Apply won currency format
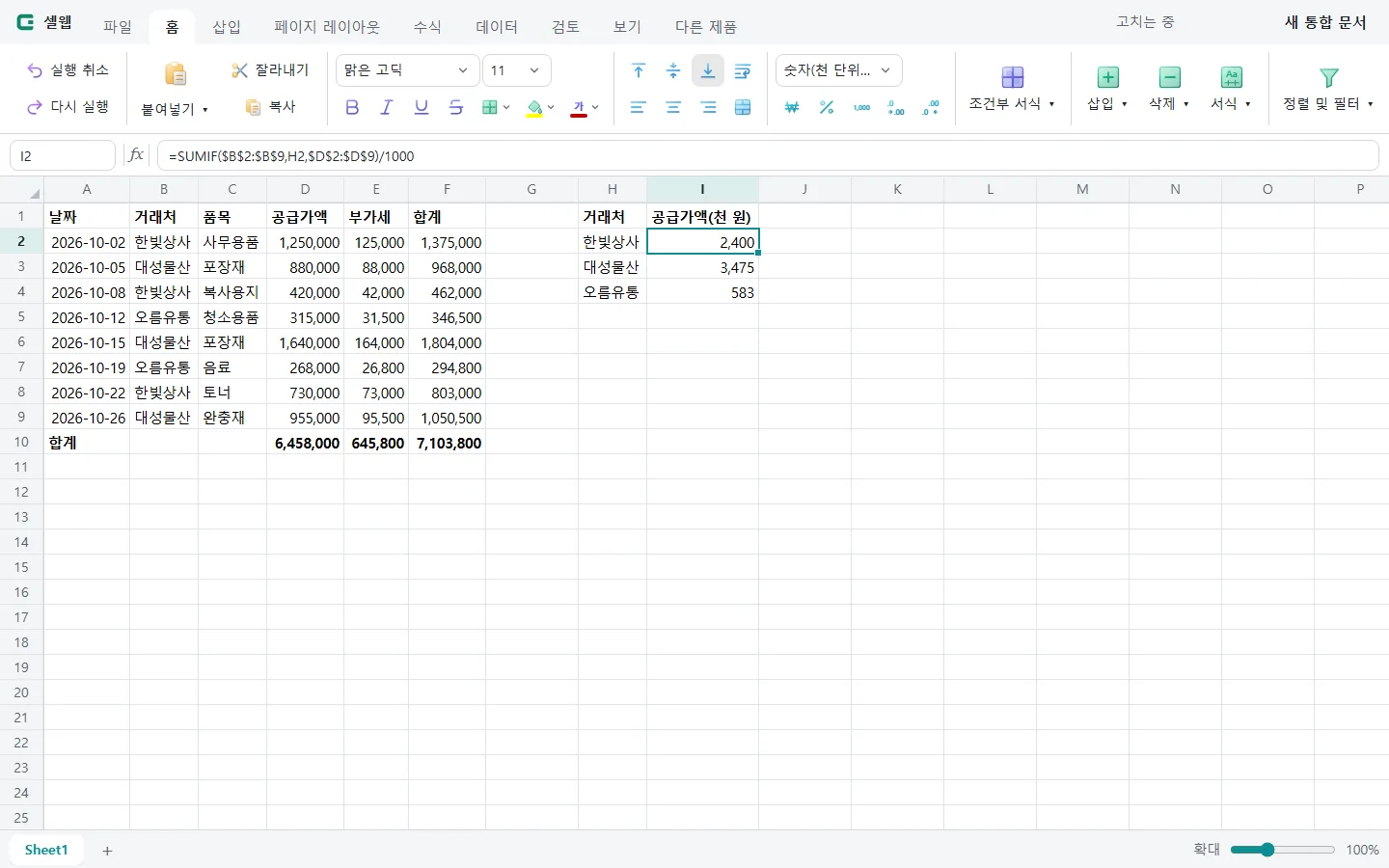Viewport: 1389px width, 868px height. 792,108
